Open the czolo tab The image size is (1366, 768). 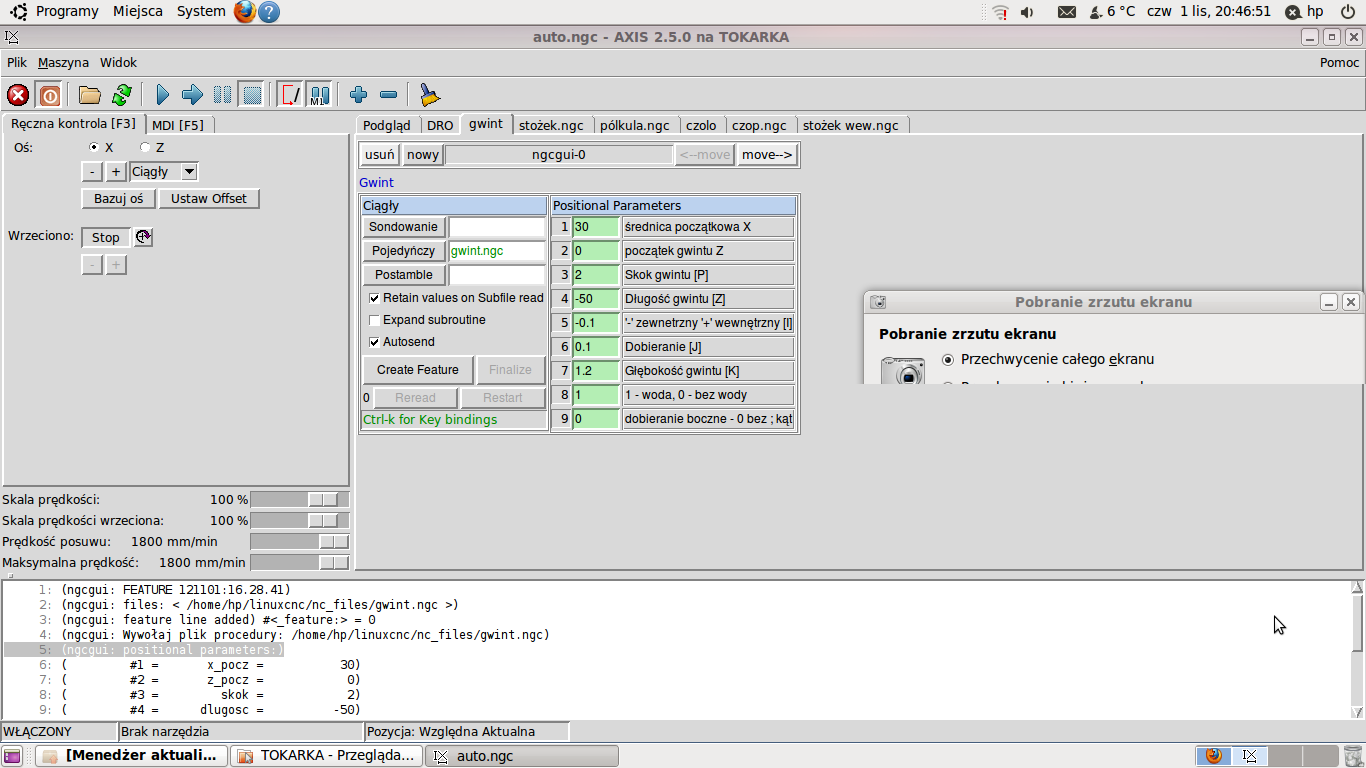coord(701,125)
